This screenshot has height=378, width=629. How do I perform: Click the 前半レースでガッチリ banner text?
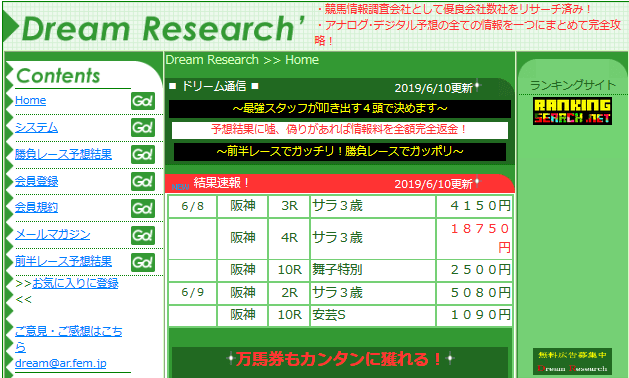click(340, 151)
